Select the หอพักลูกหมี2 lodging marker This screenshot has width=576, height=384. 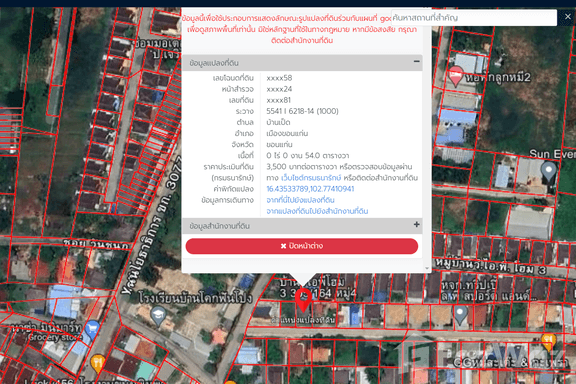pyautogui.click(x=456, y=76)
